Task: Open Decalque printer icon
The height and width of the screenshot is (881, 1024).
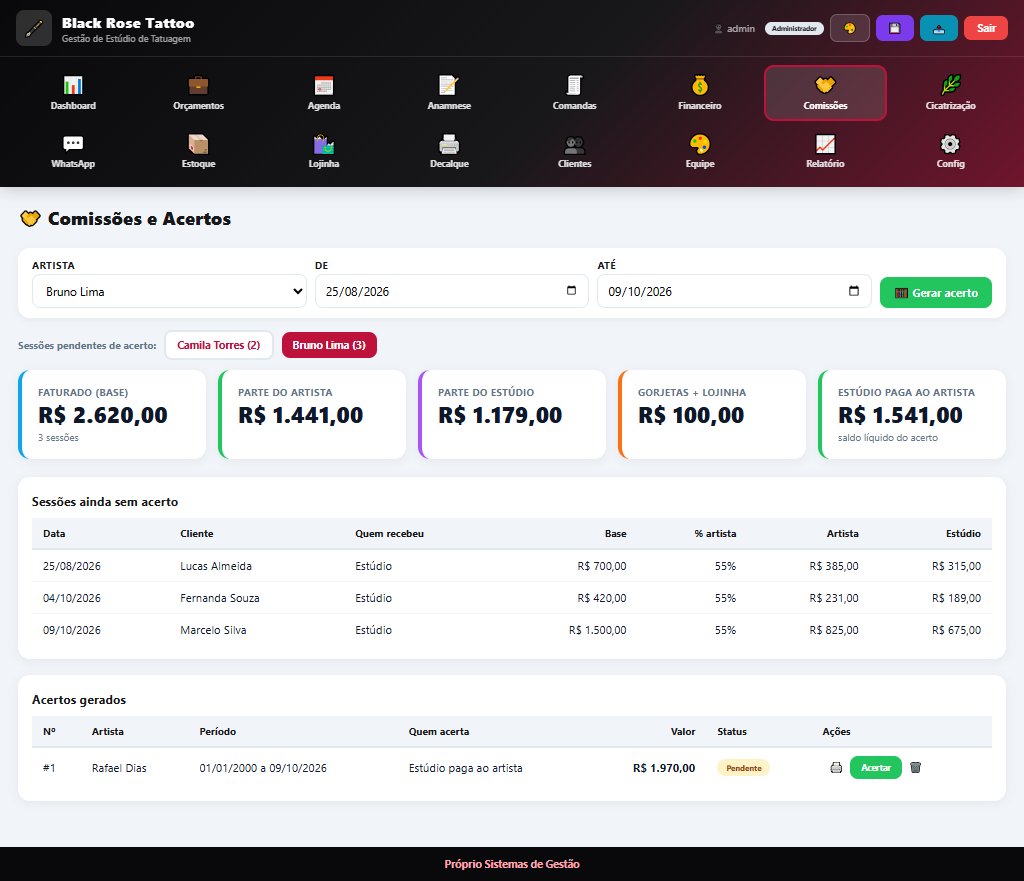Action: pos(449,144)
